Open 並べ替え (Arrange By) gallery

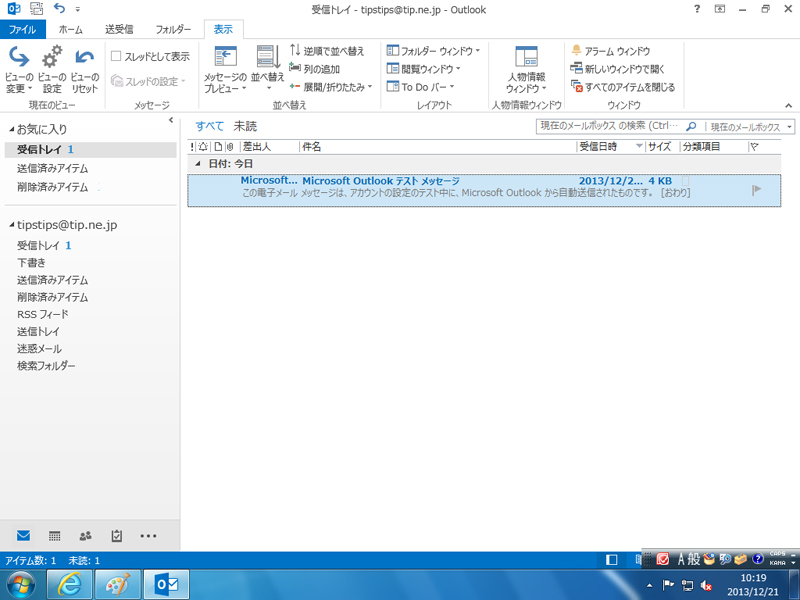[267, 69]
